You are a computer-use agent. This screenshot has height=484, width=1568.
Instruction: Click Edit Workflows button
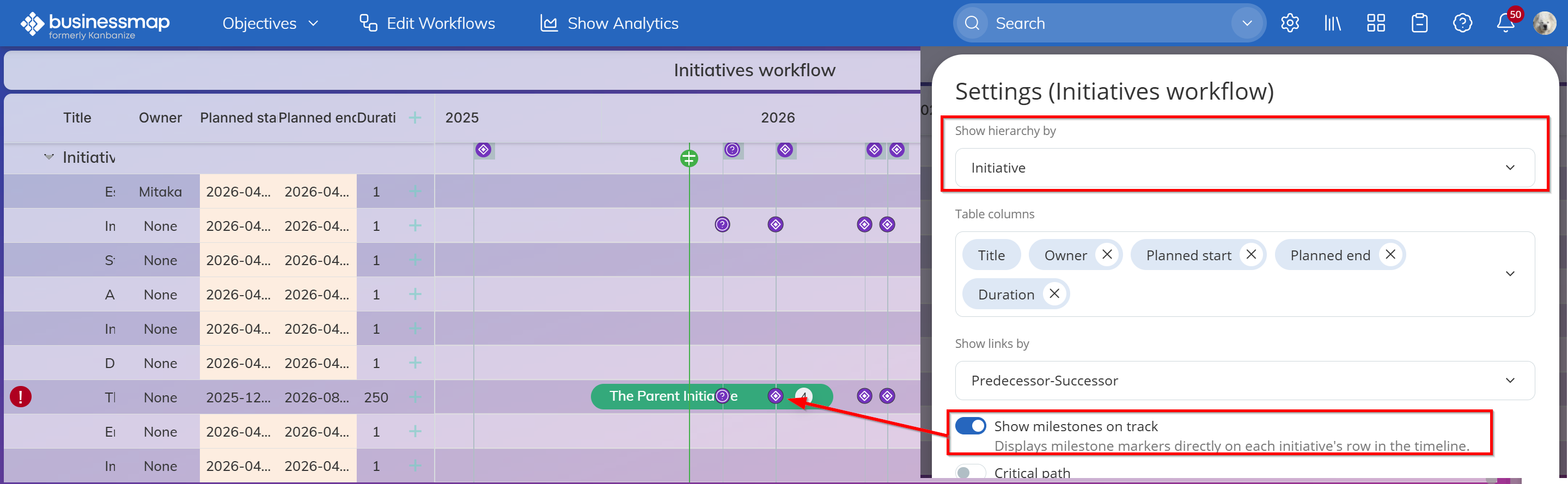coord(428,23)
